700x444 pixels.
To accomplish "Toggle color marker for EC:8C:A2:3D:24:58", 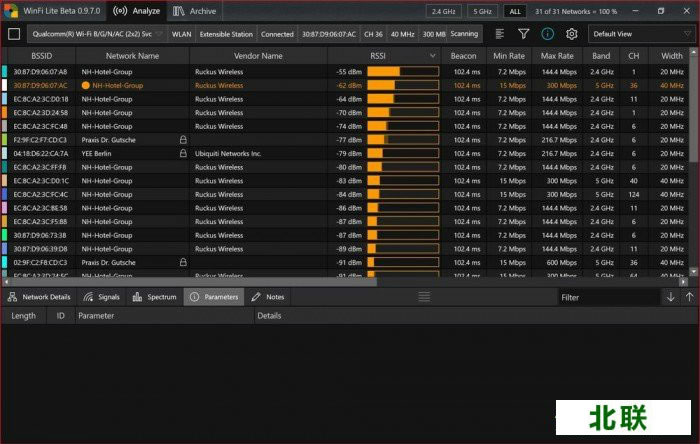I will [x=4, y=112].
